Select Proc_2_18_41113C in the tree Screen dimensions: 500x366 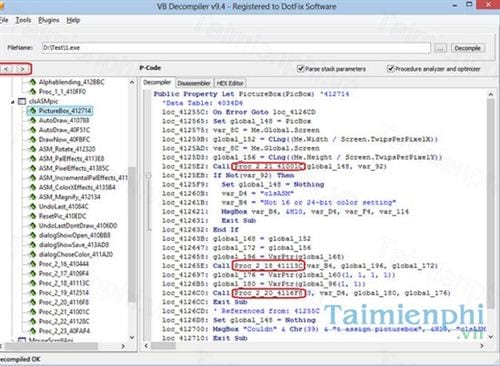tap(64, 283)
